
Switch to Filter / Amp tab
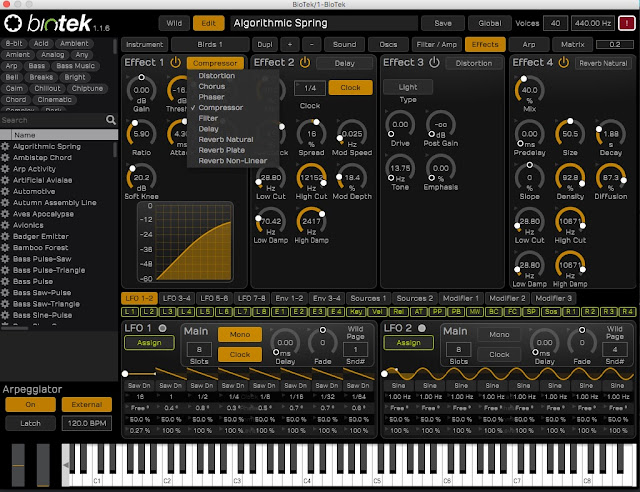point(437,45)
